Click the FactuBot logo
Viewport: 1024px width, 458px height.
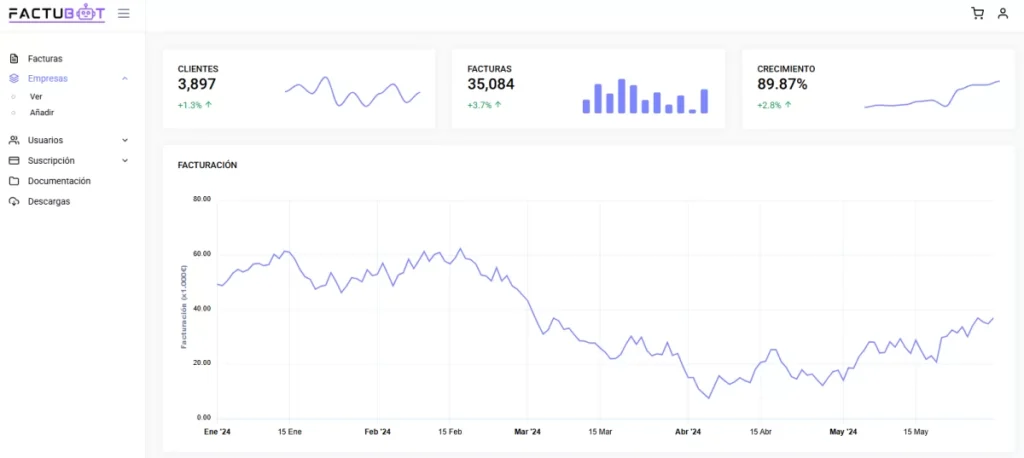pyautogui.click(x=56, y=13)
